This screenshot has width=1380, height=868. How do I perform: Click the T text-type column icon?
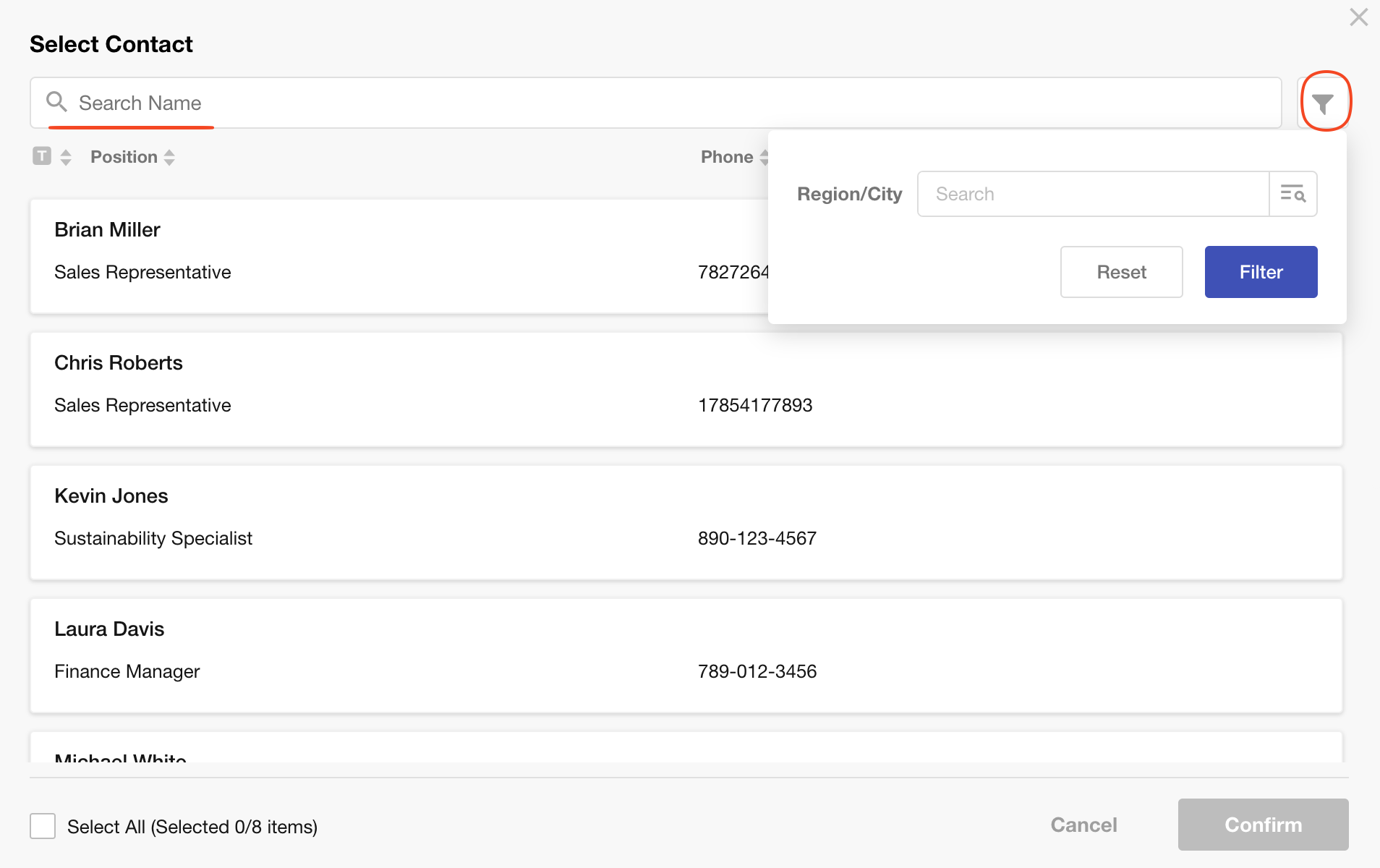[42, 156]
